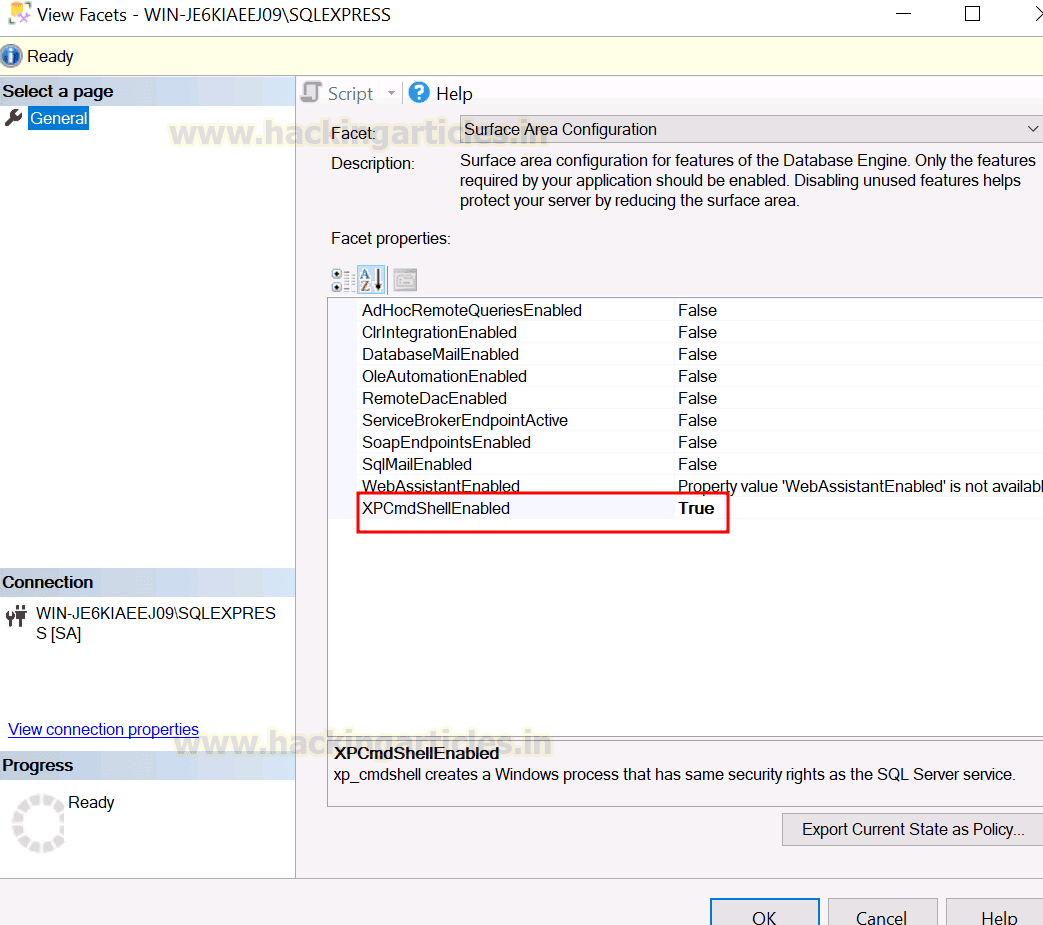Click the wrench icon beside General

pyautogui.click(x=14, y=118)
